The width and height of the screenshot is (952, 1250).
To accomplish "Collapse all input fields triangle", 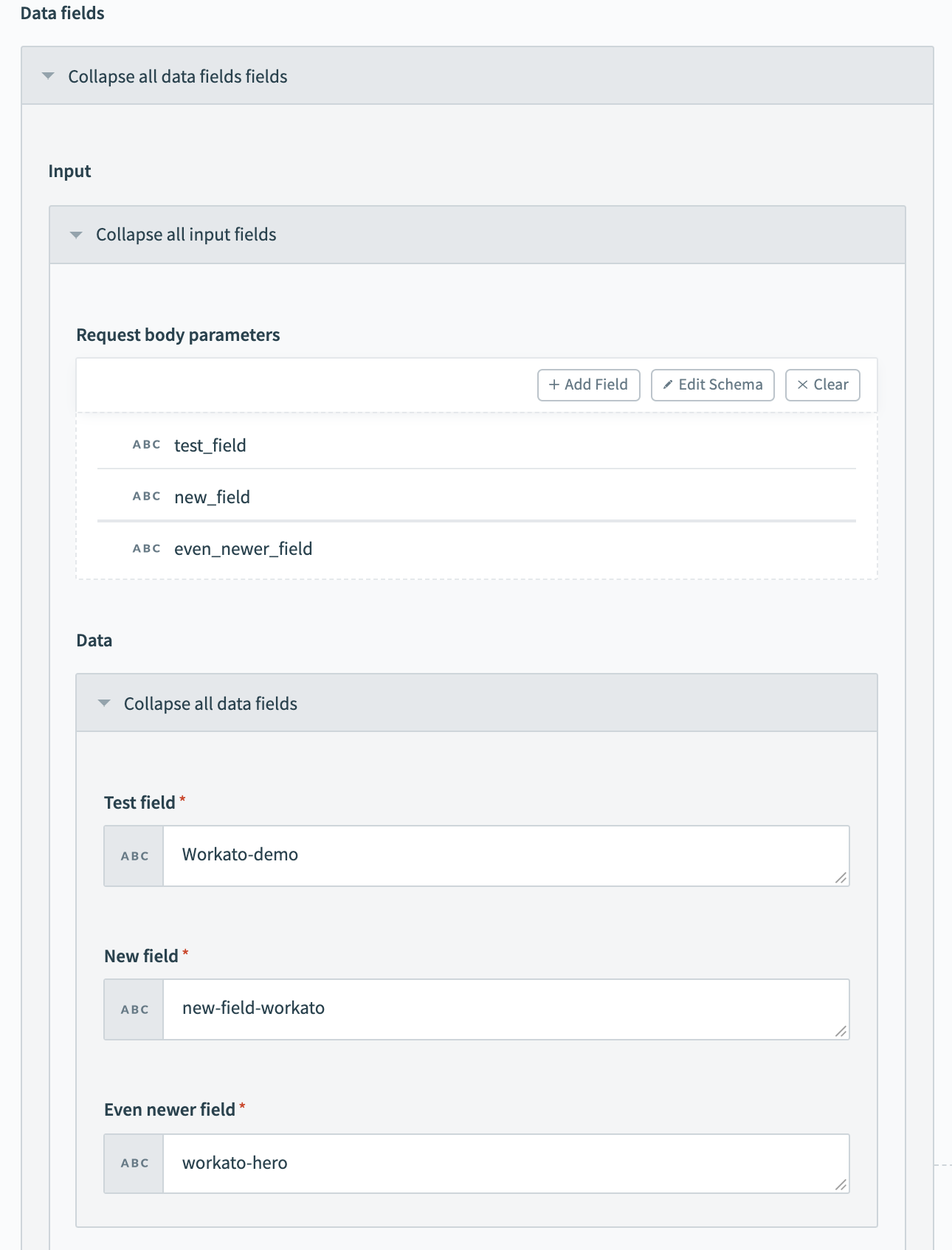I will (x=76, y=235).
